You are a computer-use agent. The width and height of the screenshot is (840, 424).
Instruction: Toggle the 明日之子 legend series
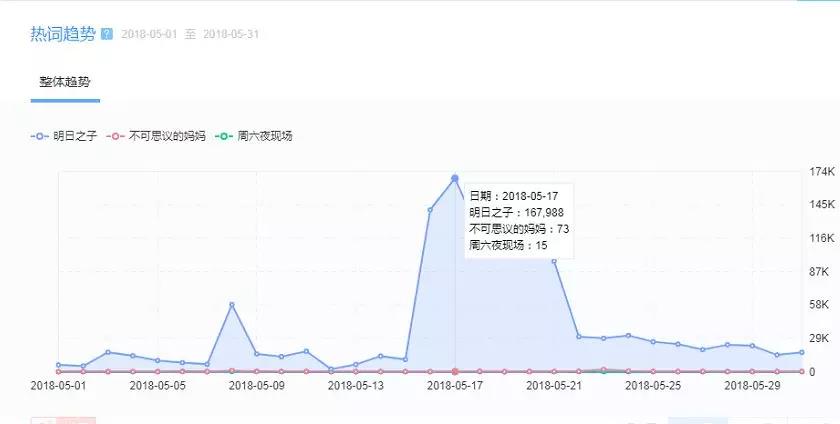[64, 136]
